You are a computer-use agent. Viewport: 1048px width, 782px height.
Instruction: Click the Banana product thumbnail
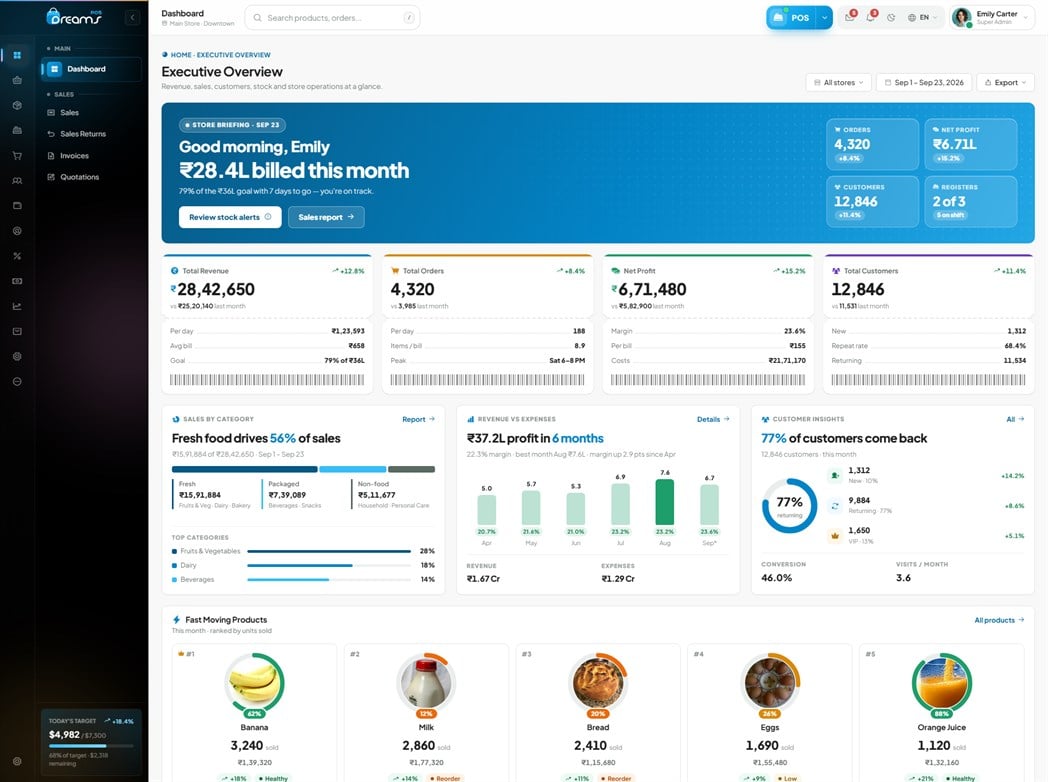pyautogui.click(x=254, y=682)
